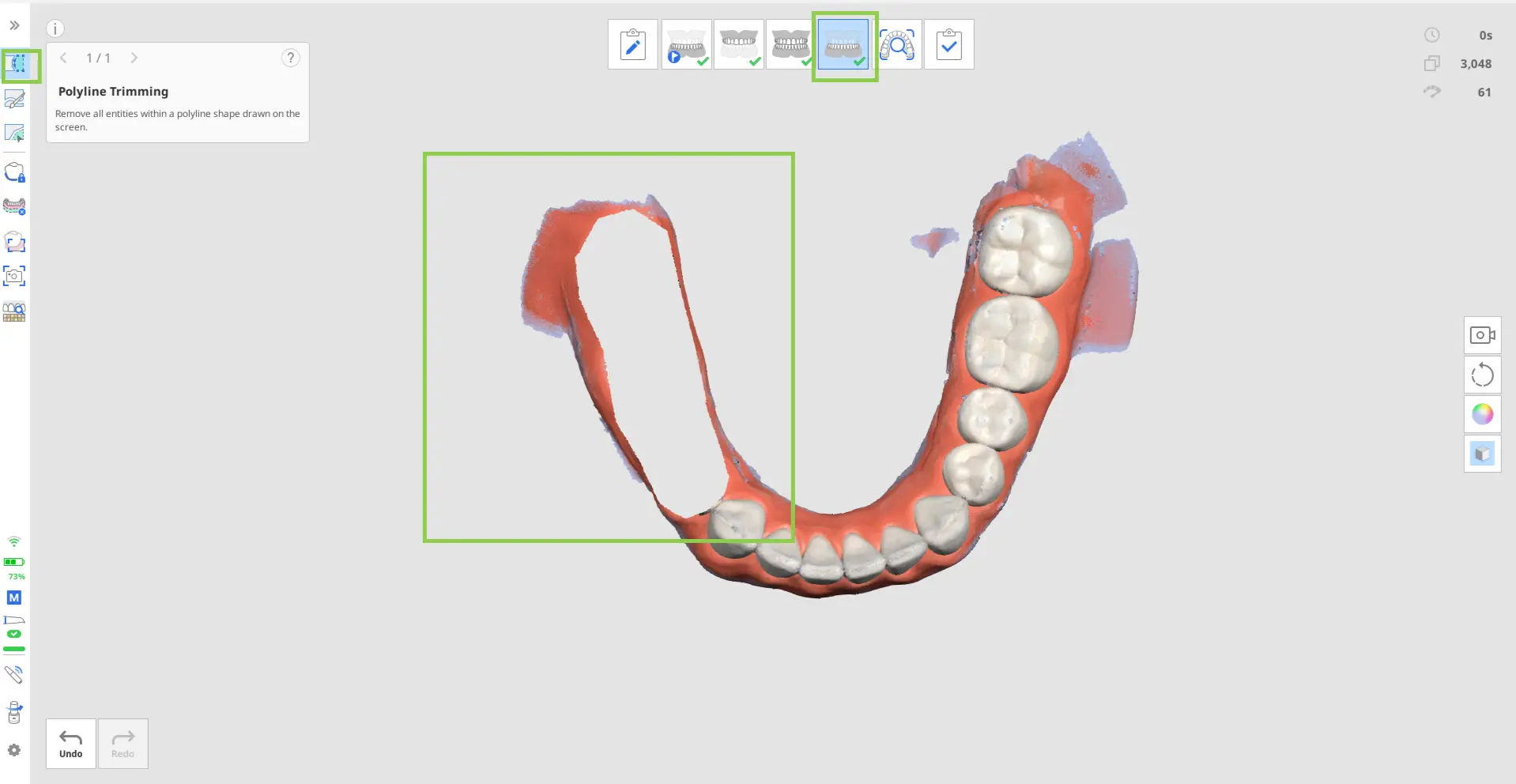Click the Redo button

pyautogui.click(x=123, y=744)
